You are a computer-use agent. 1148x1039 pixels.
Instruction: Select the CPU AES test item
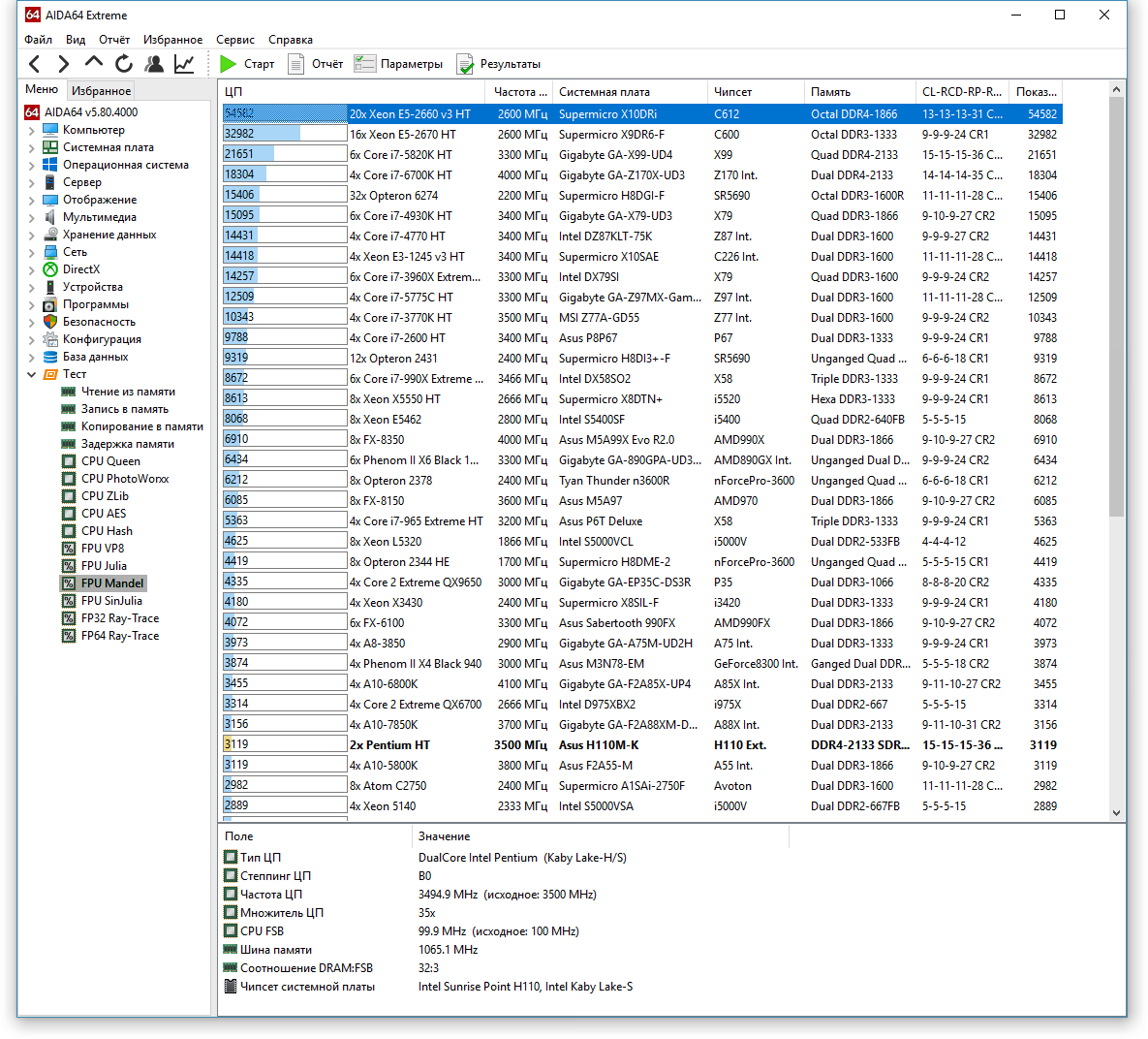click(104, 514)
